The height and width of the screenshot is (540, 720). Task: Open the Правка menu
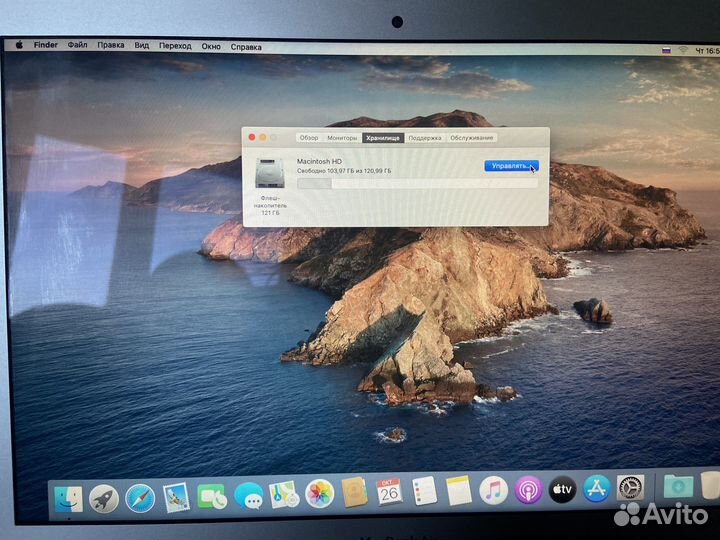(111, 45)
